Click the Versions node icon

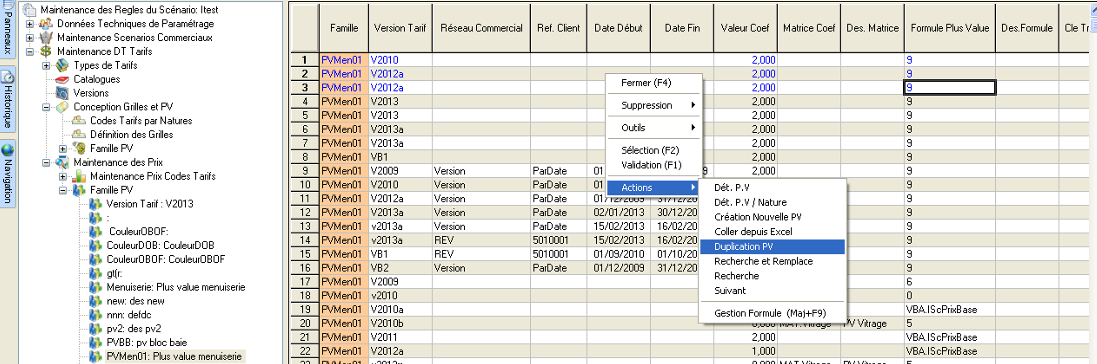pyautogui.click(x=63, y=92)
